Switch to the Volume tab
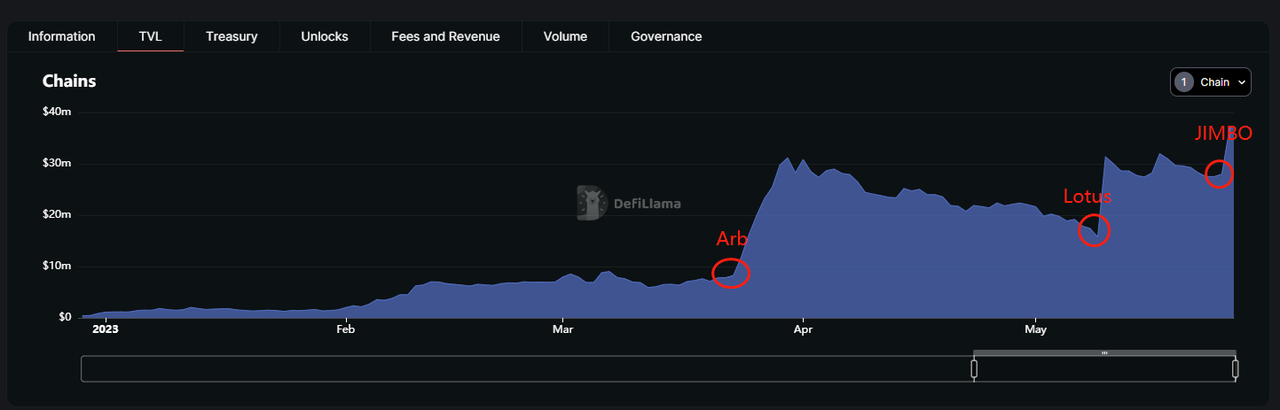1280x410 pixels. click(x=565, y=37)
